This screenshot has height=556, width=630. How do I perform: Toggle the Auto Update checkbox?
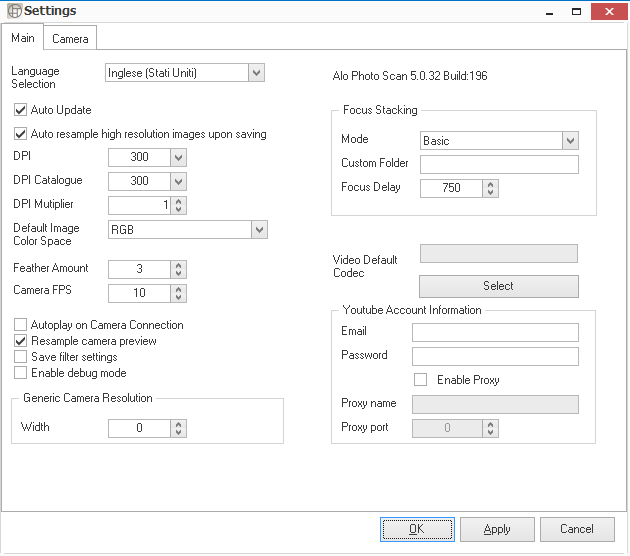point(20,110)
